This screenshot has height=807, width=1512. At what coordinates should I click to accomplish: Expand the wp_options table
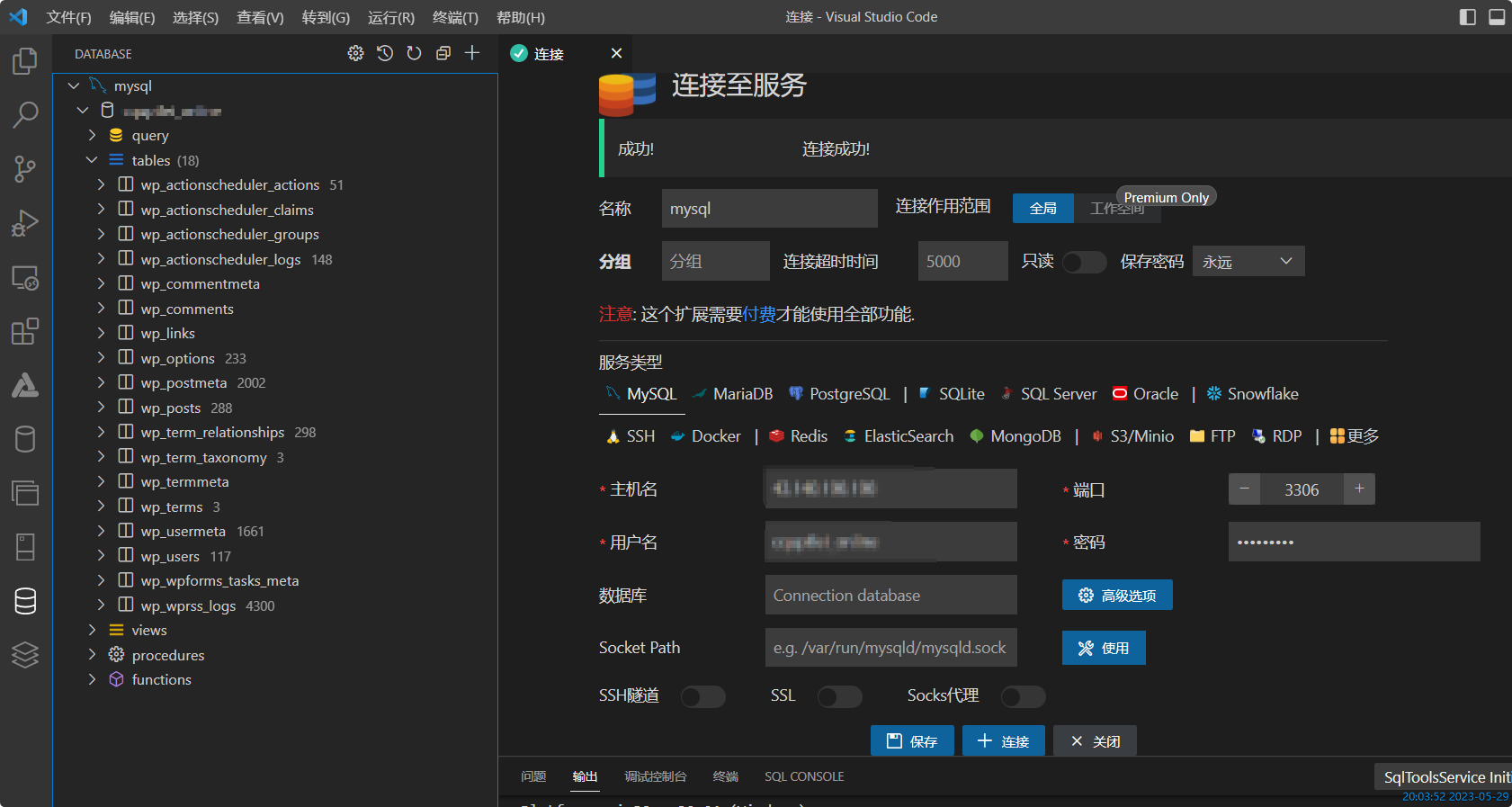[101, 358]
